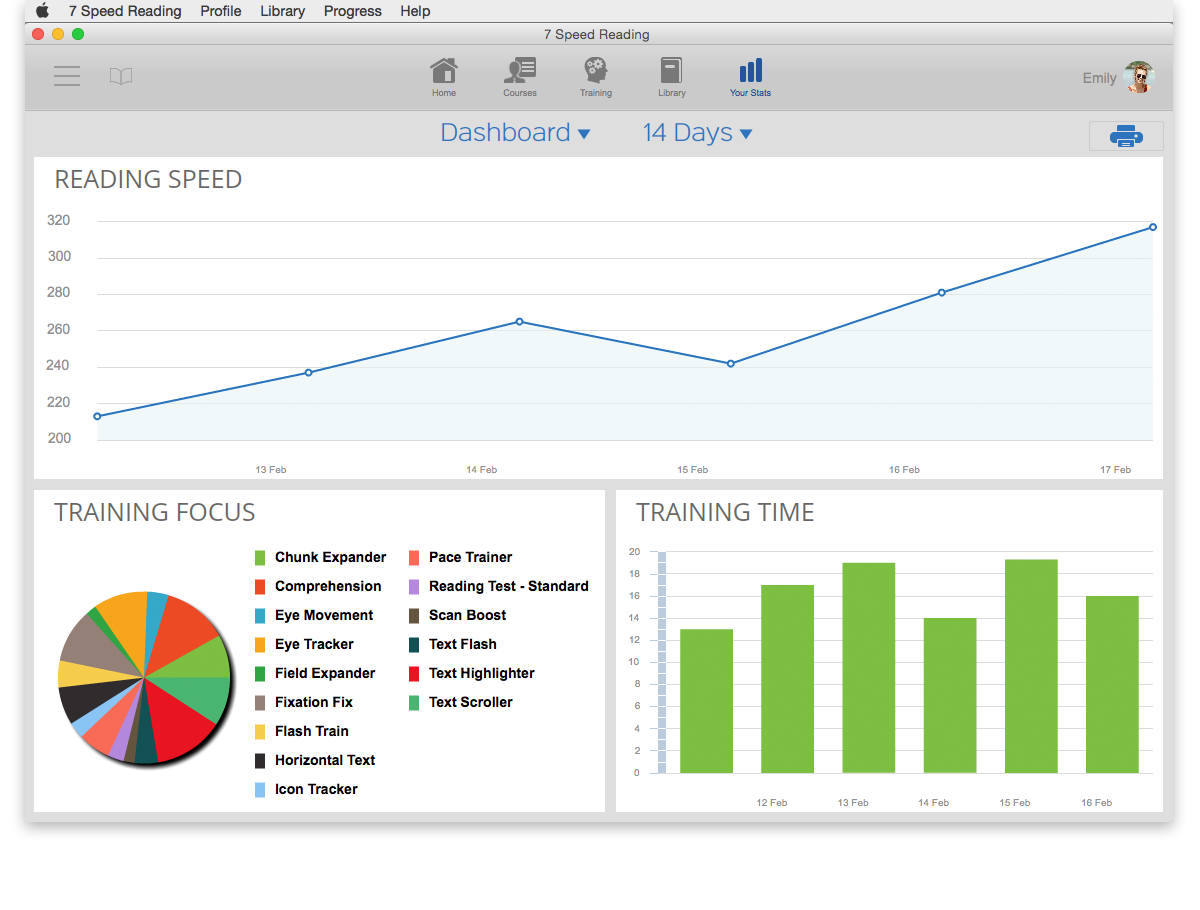
Task: Click the Flash Train legend swatch
Action: [260, 732]
